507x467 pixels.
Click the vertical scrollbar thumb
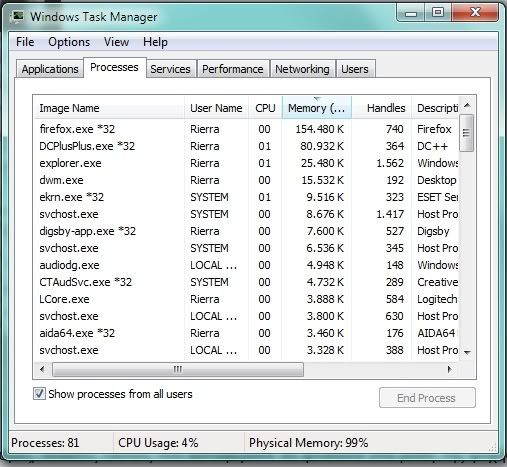pos(467,133)
